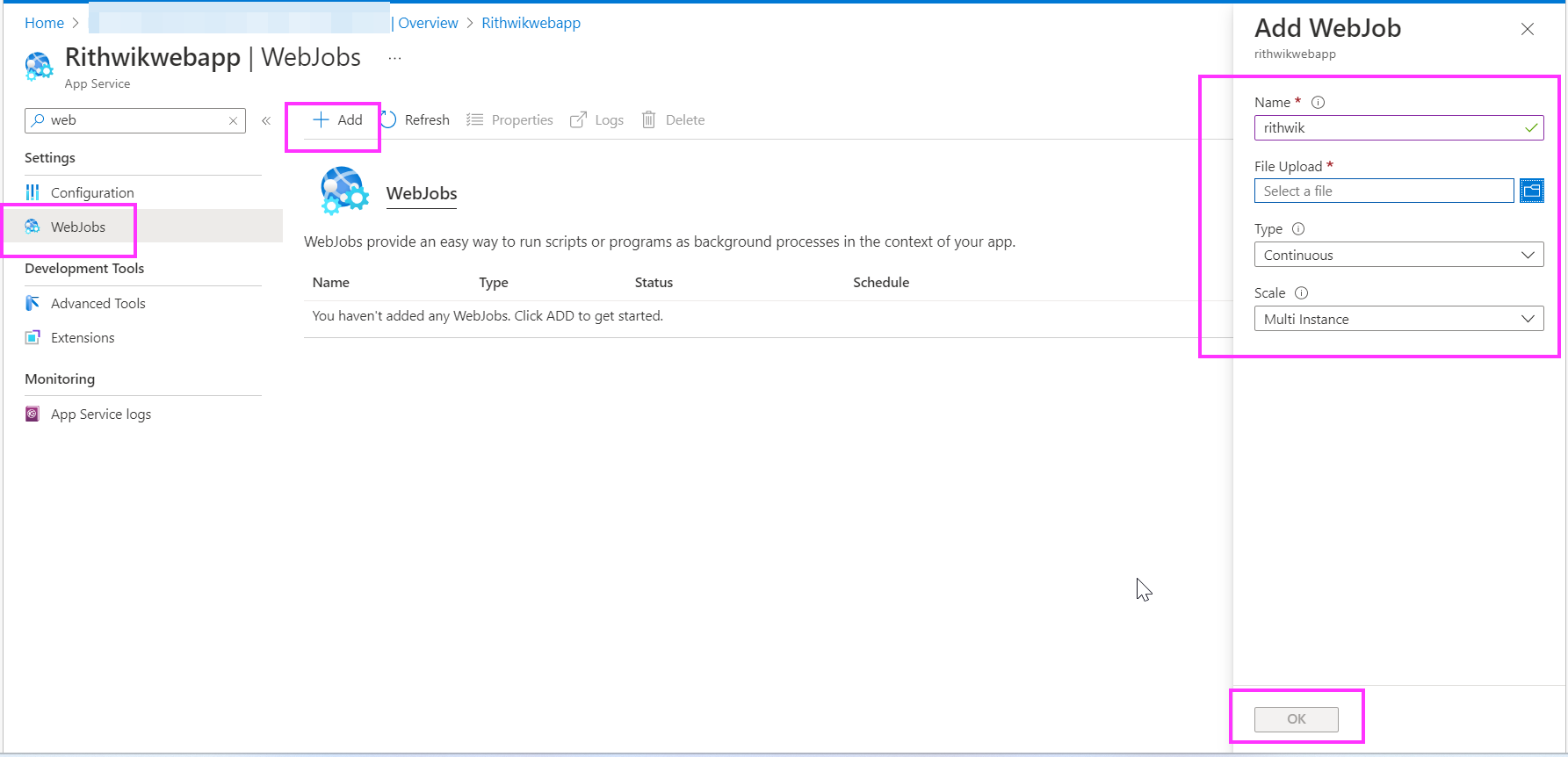Open Extensions in Development Tools
This screenshot has height=757, width=1568.
[x=82, y=338]
